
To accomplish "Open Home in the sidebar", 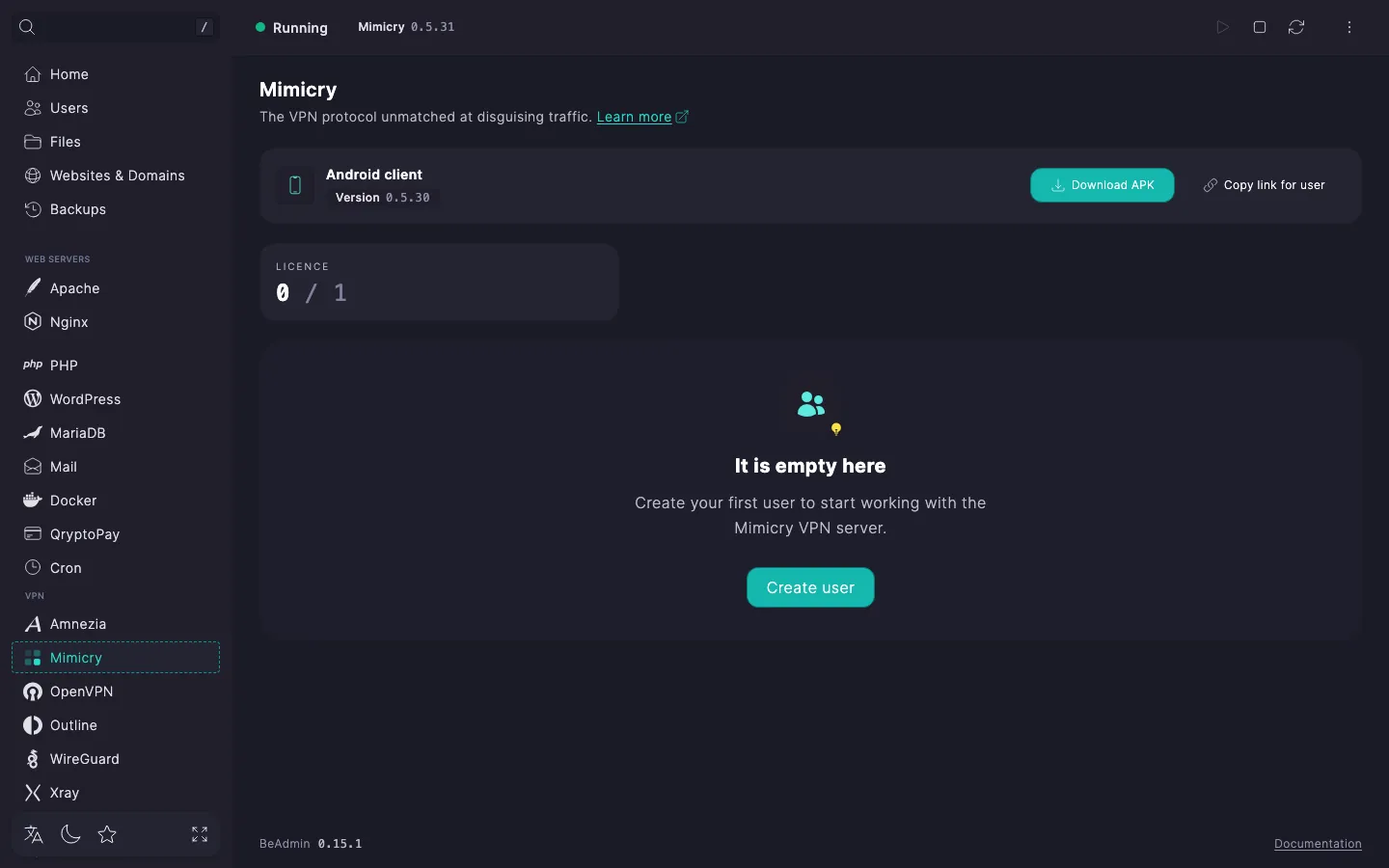I will (116, 74).
